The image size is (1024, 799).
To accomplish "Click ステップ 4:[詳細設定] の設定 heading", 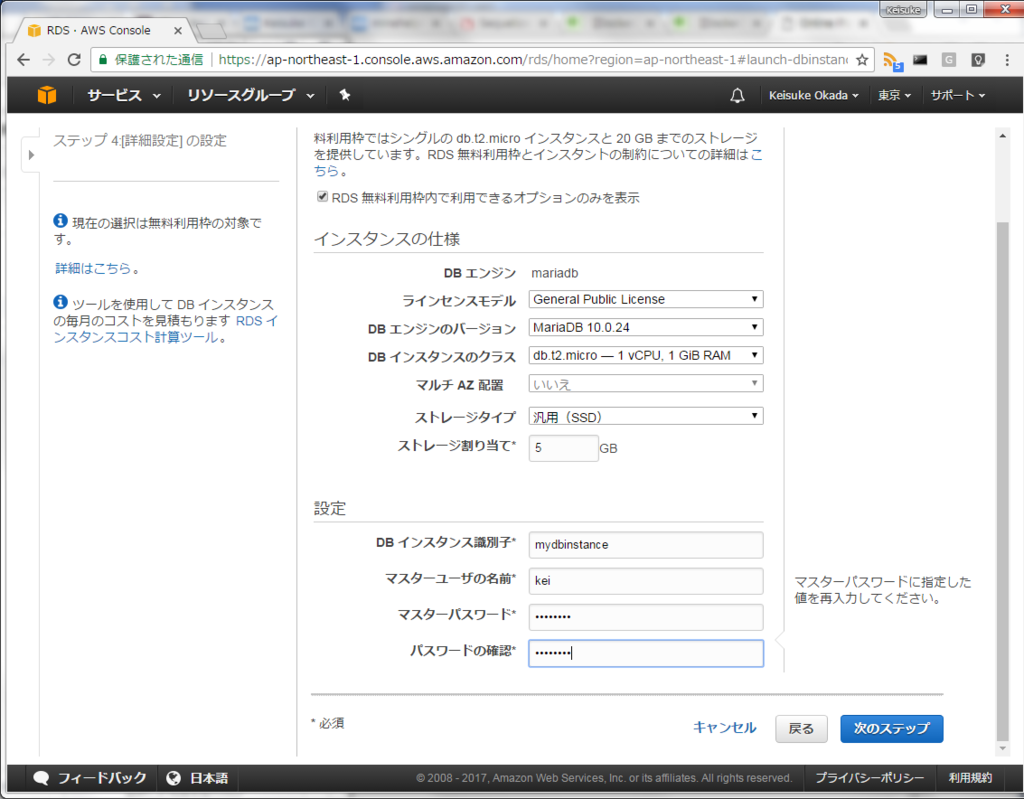I will (140, 140).
